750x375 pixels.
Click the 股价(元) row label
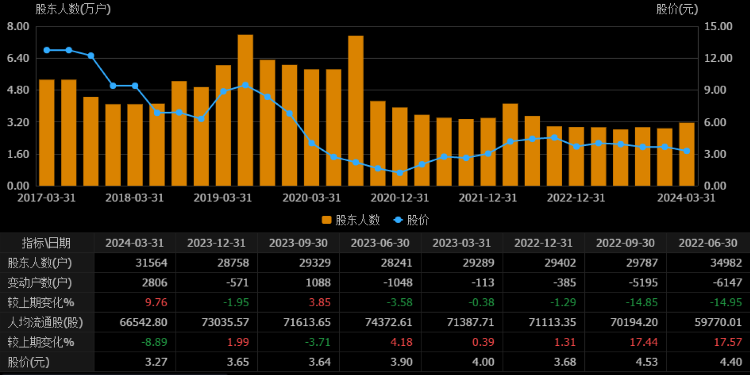[x=28, y=362]
